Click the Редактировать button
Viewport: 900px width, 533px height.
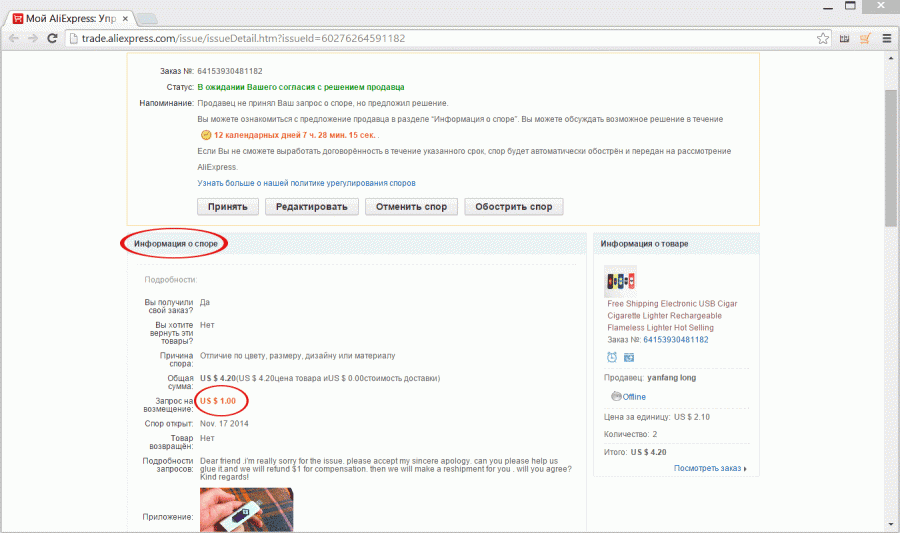pos(312,207)
